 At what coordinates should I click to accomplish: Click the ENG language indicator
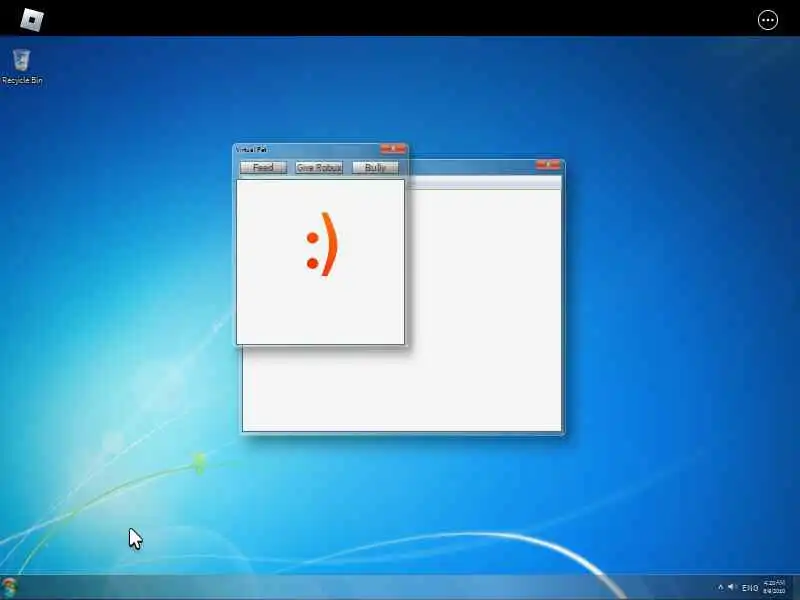tap(750, 588)
